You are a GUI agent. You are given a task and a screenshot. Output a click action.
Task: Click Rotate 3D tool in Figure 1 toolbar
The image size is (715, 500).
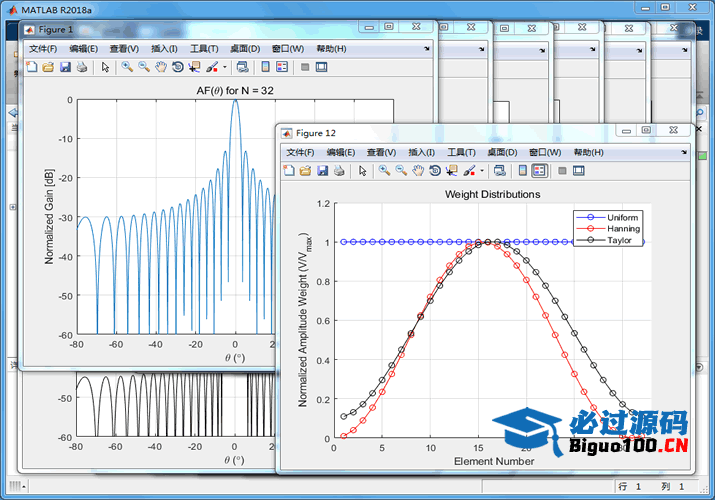(177, 67)
